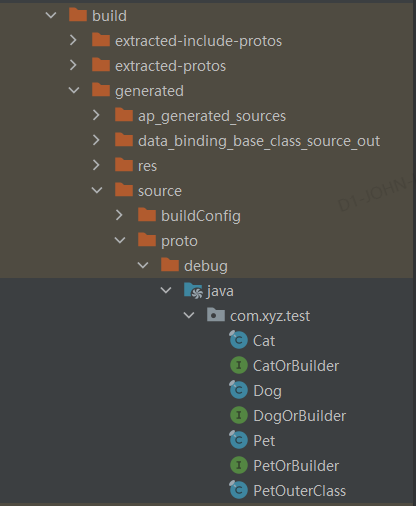Image resolution: width=416 pixels, height=506 pixels.
Task: Collapse the build folder
Action: [51, 15]
